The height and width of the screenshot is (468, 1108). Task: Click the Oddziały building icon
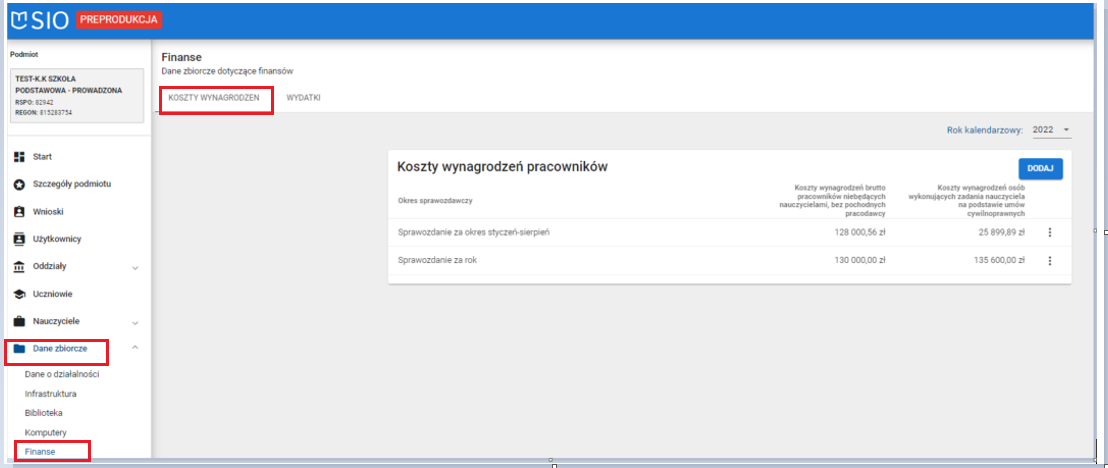click(19, 267)
